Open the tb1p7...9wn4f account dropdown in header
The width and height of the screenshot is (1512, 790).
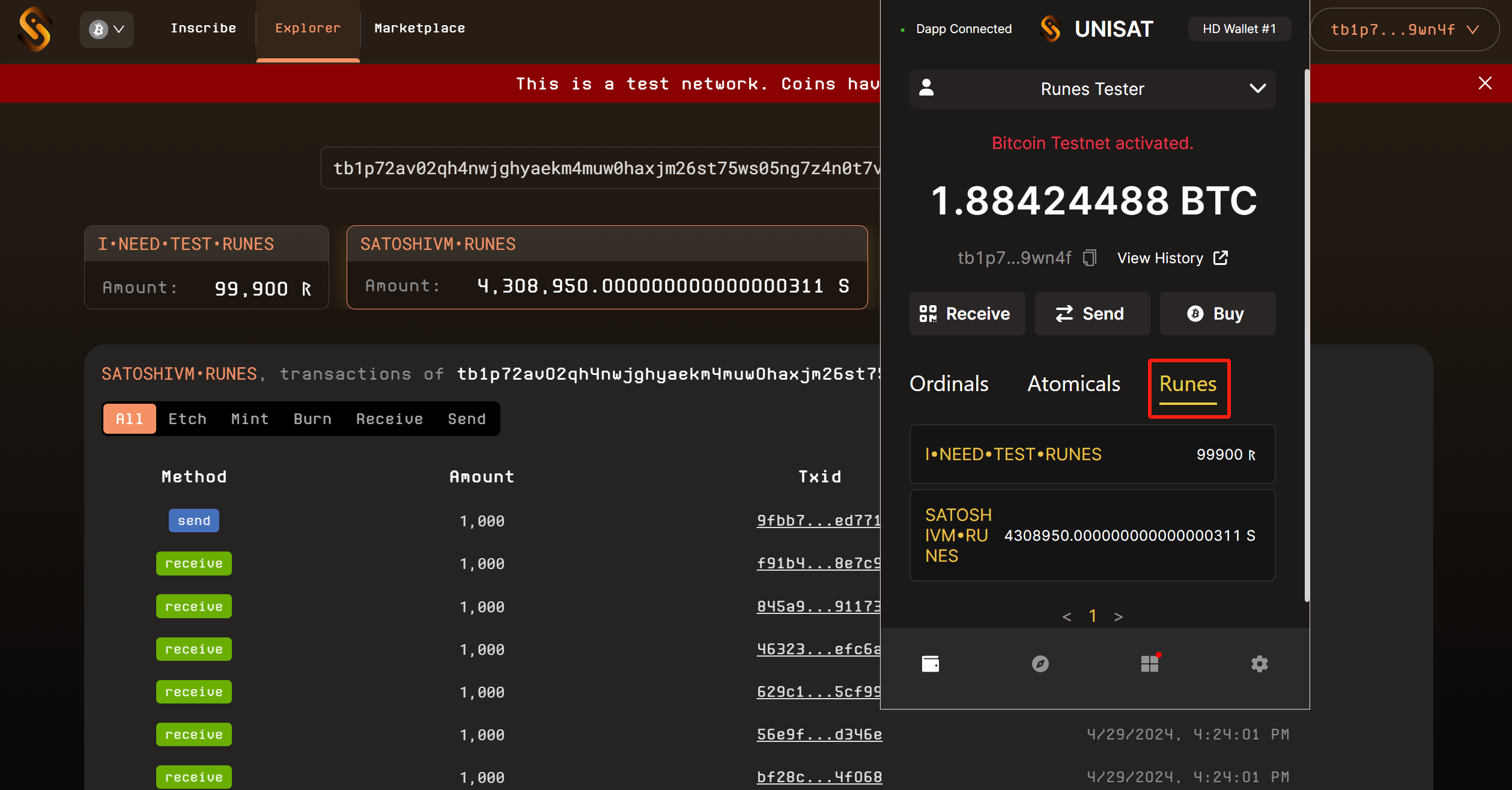(x=1404, y=29)
